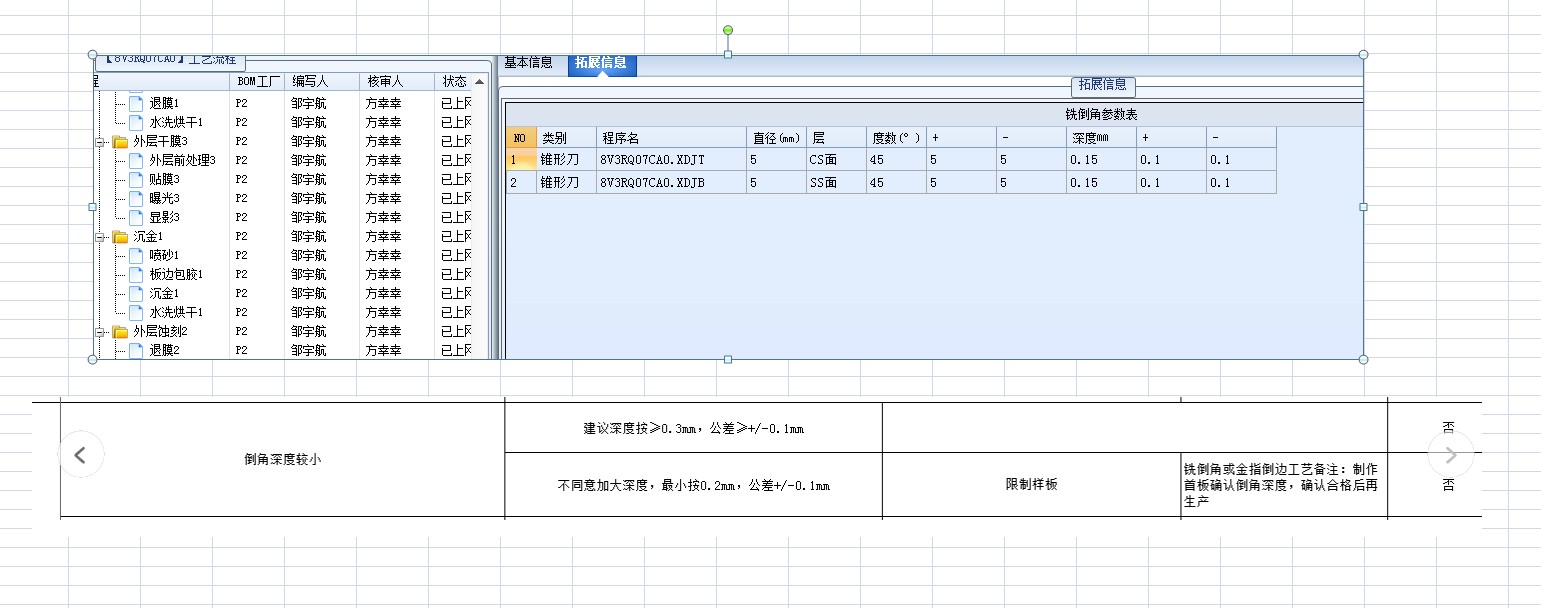Image resolution: width=1541 pixels, height=608 pixels.
Task: Select the 贴膜3 tree label
Action: [164, 179]
